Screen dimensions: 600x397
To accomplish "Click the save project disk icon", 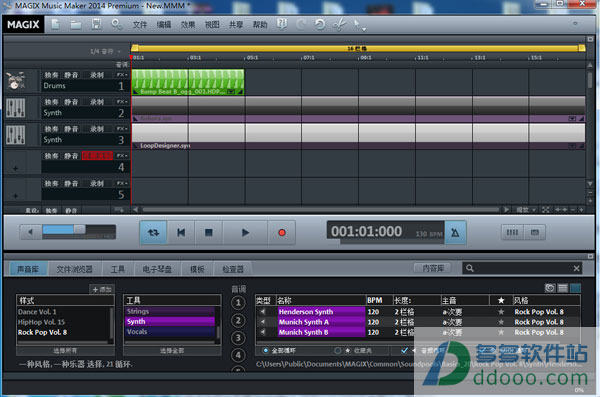I will 96,25.
